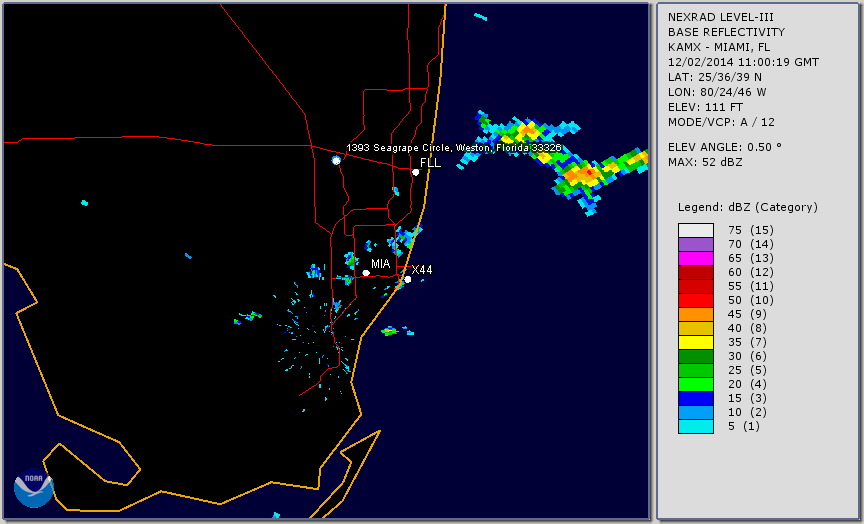Click the 40 dBZ gold legend swatch
The width and height of the screenshot is (864, 524).
(x=696, y=328)
